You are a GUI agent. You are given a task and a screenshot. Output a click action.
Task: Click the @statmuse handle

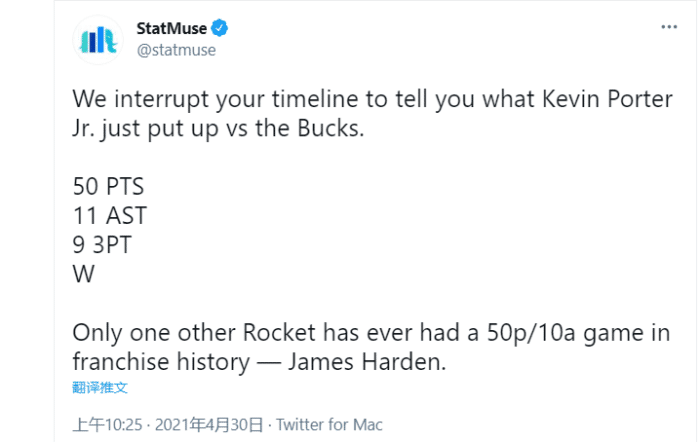pos(175,49)
